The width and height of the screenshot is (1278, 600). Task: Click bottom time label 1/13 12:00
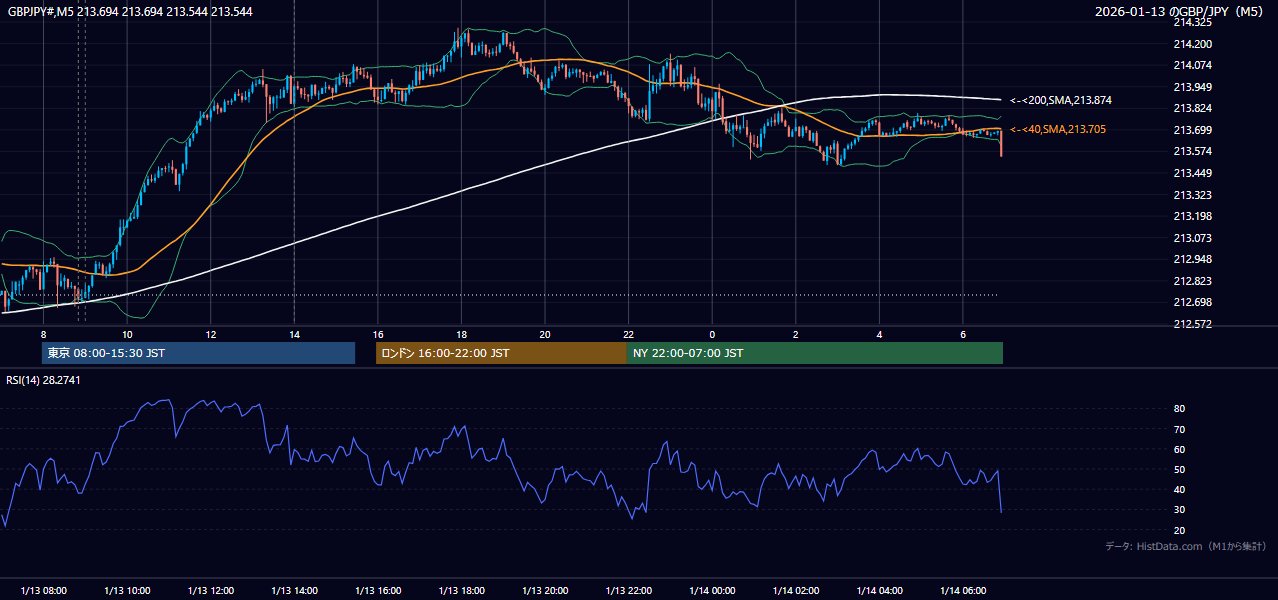point(210,591)
